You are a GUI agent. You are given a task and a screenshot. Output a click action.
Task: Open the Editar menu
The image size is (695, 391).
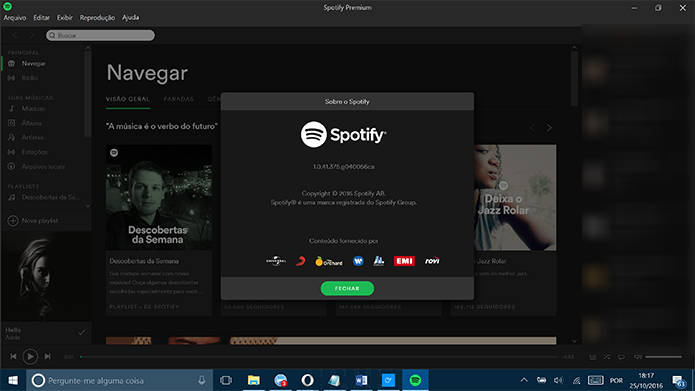[41, 18]
